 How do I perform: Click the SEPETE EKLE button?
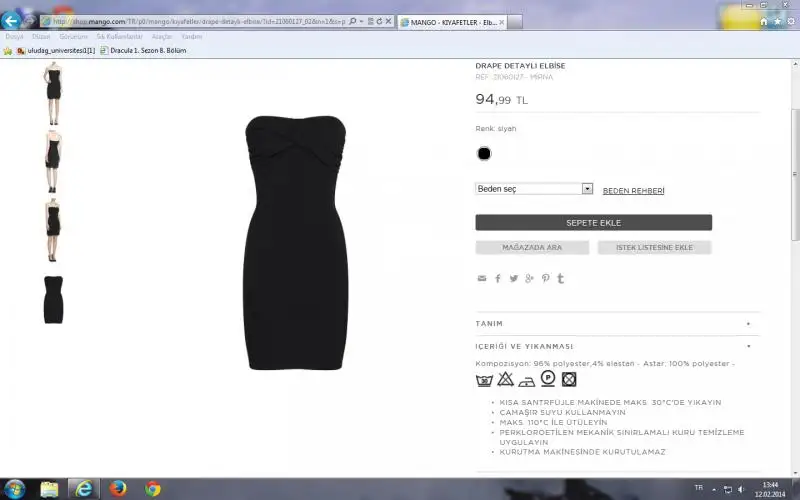593,222
